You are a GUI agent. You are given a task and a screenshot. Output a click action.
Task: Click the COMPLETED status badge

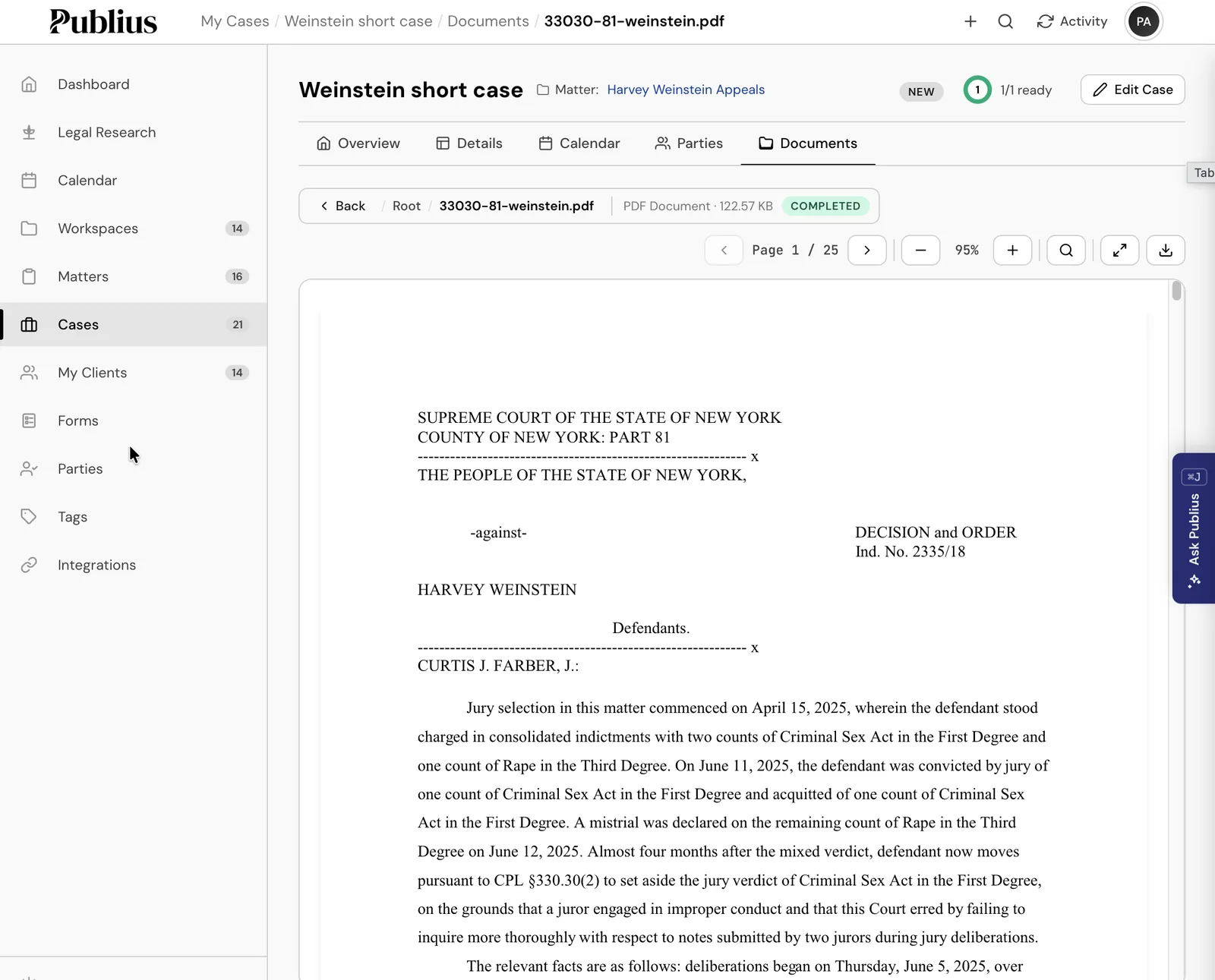(x=825, y=206)
